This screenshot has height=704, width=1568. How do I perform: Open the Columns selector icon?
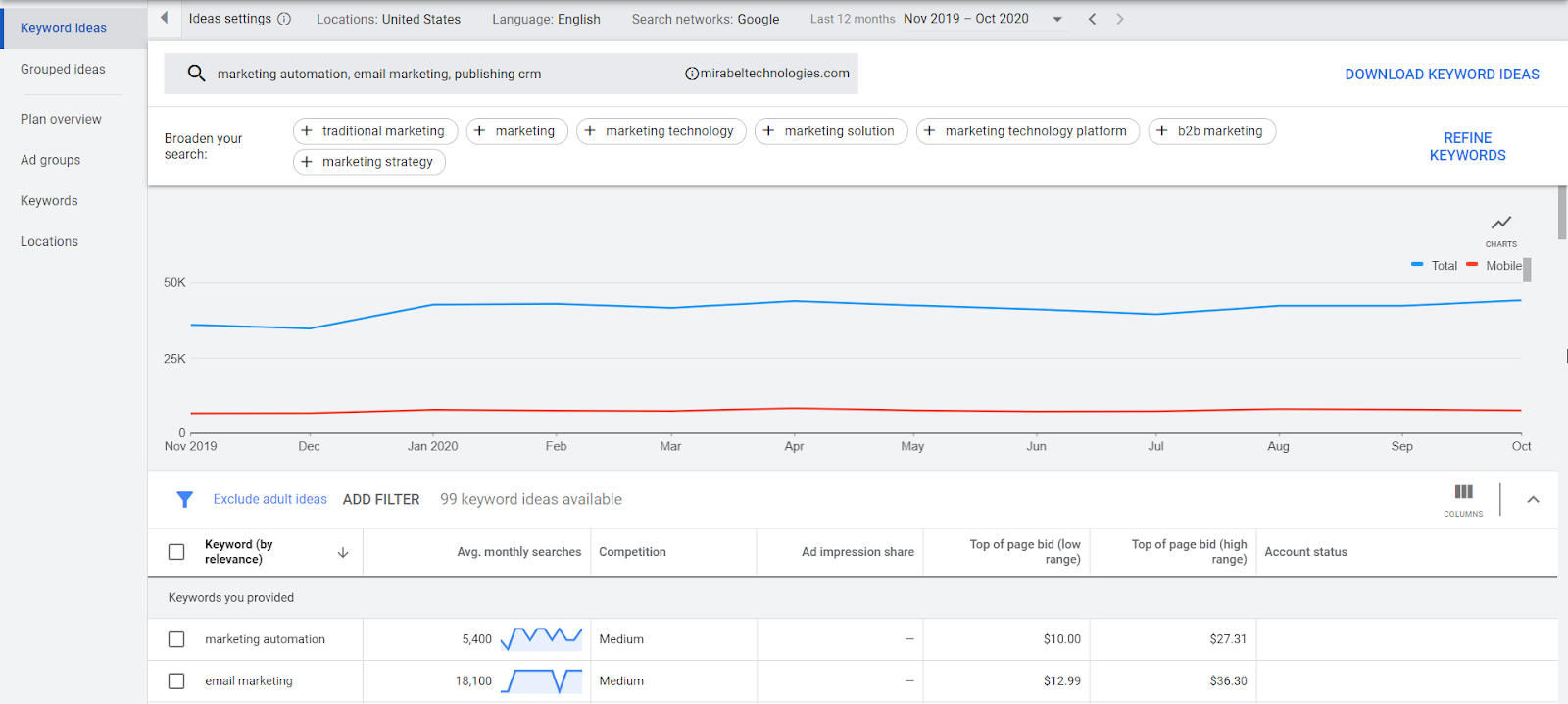1463,492
